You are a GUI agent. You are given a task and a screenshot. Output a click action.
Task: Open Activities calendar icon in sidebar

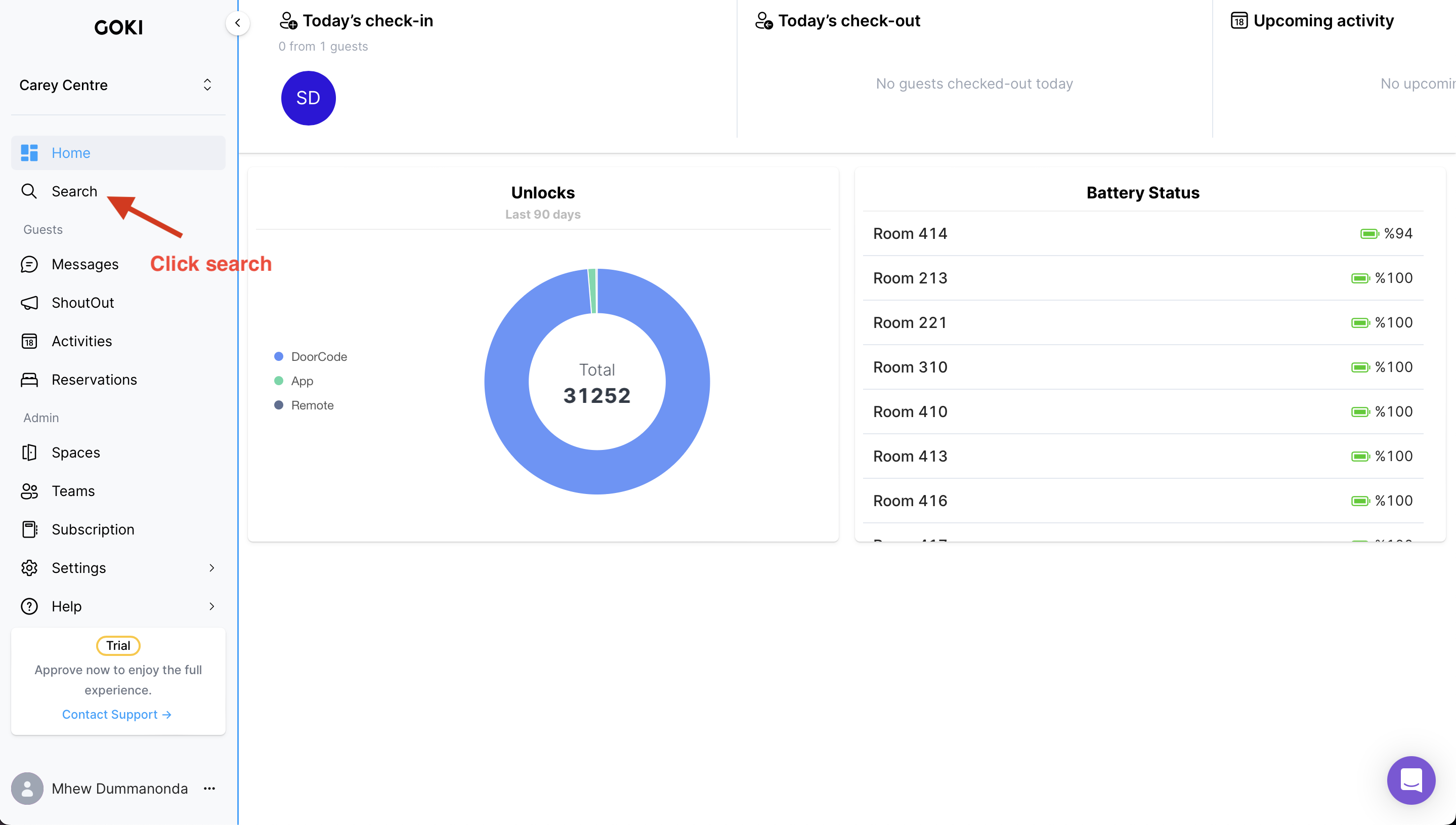click(29, 341)
